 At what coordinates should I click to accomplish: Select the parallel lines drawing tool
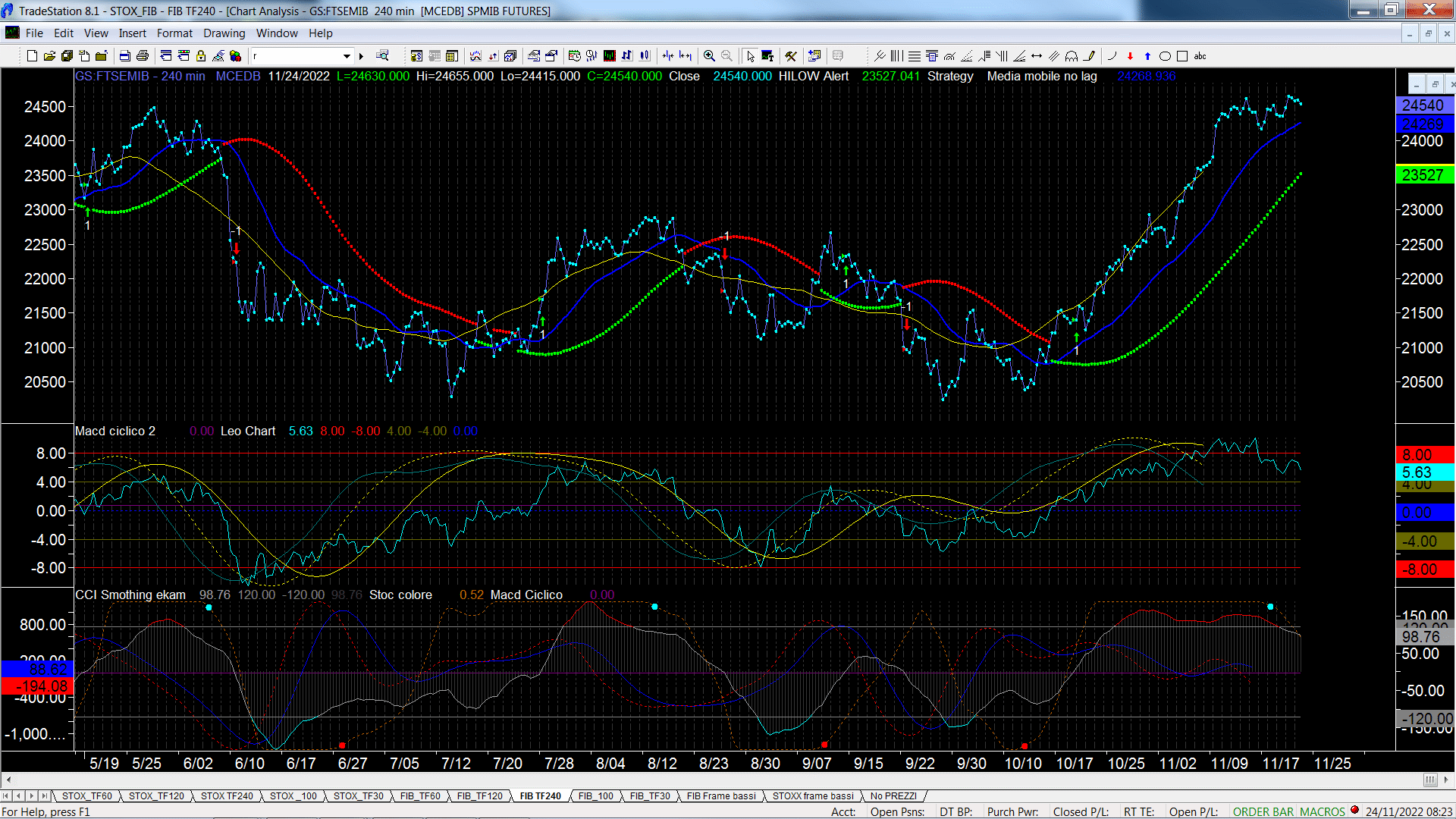click(x=1054, y=56)
